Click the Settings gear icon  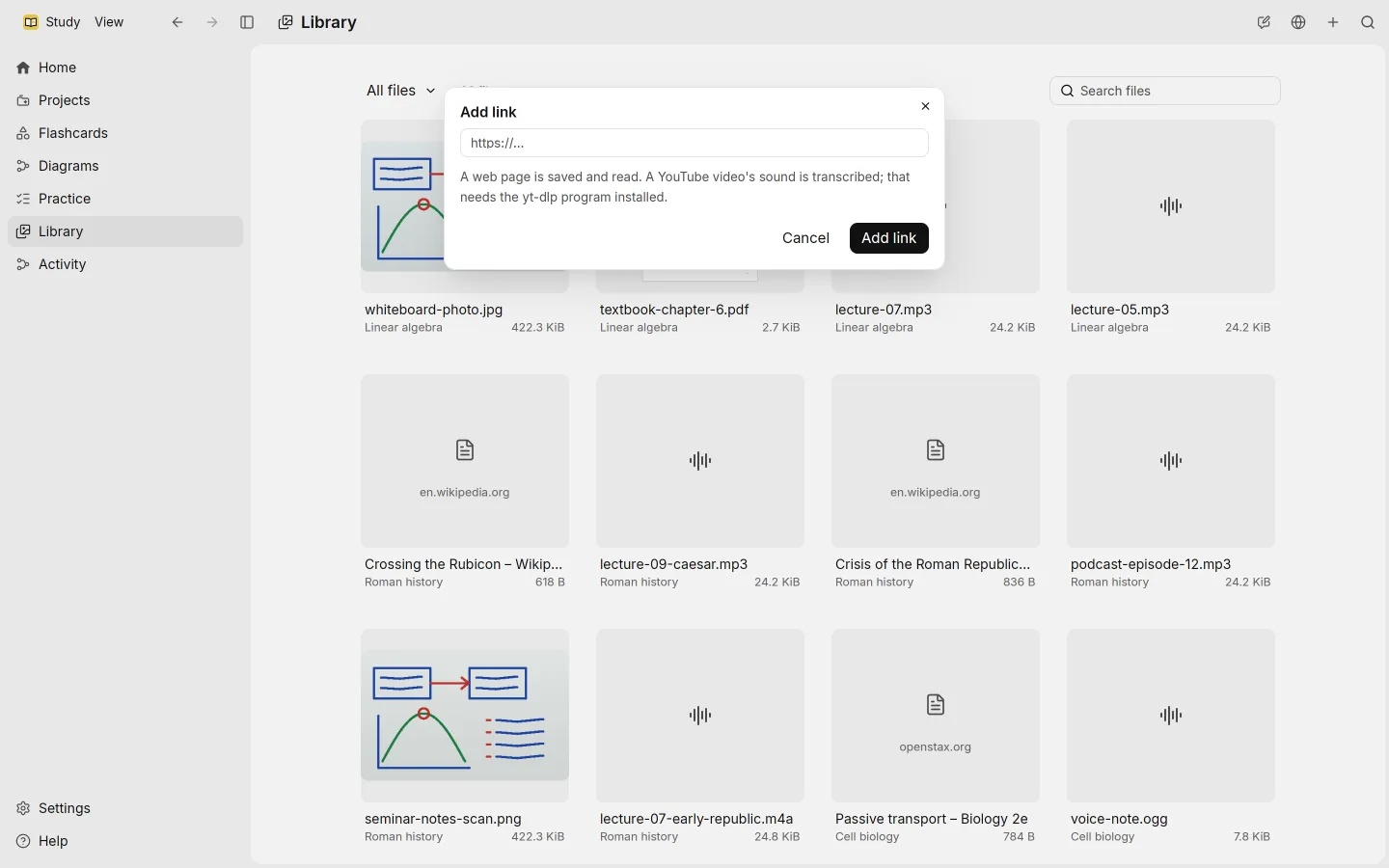[23, 808]
